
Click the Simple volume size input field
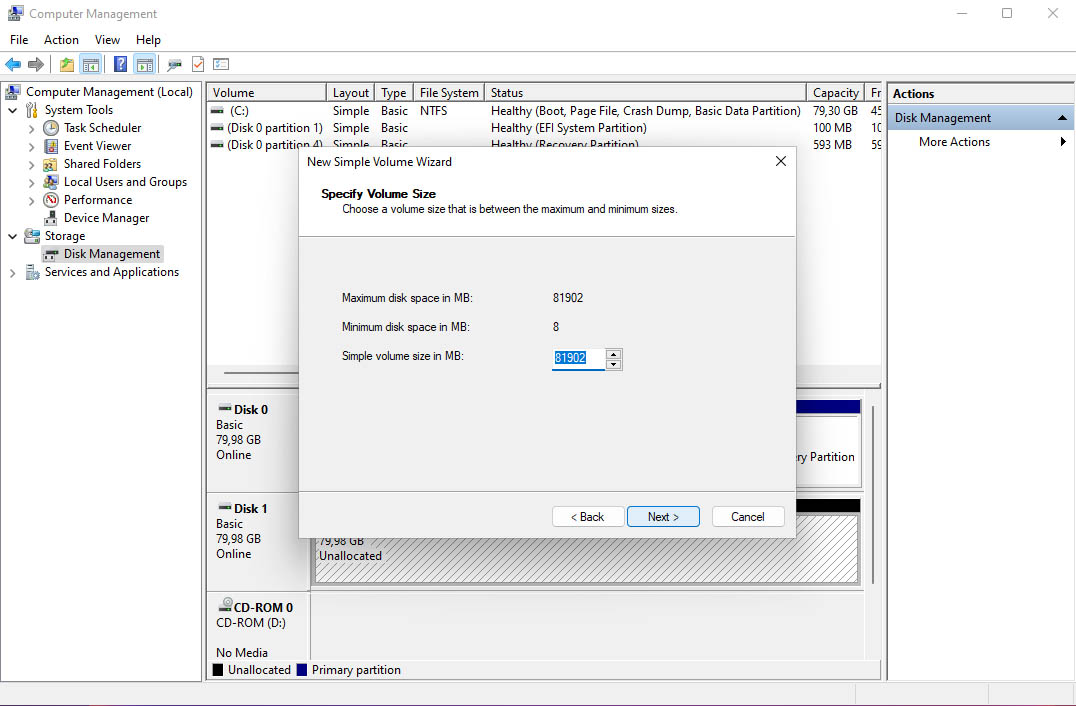[577, 358]
